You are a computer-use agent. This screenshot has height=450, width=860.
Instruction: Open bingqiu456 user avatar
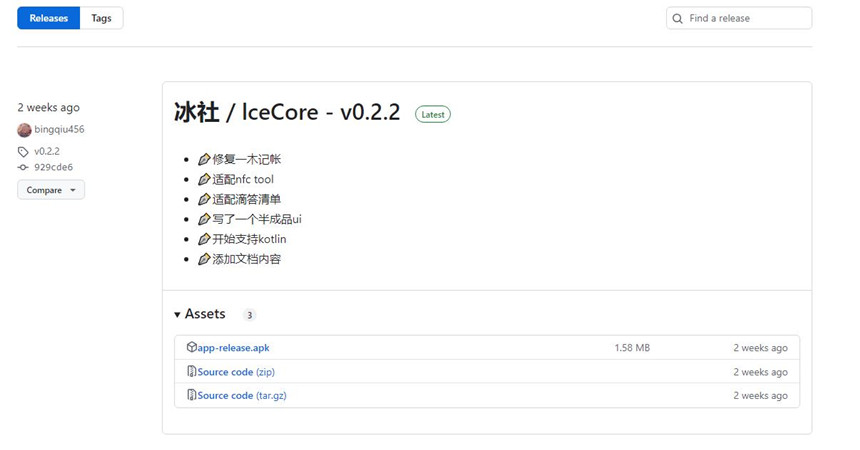click(24, 130)
